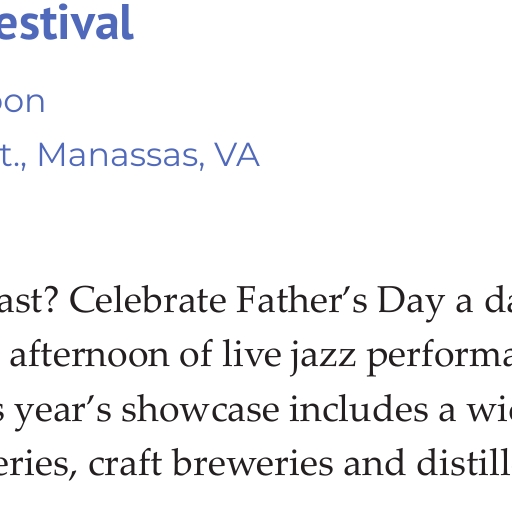The height and width of the screenshot is (512, 512).
Task: Click the partial 'oon' time text
Action: (x=22, y=102)
